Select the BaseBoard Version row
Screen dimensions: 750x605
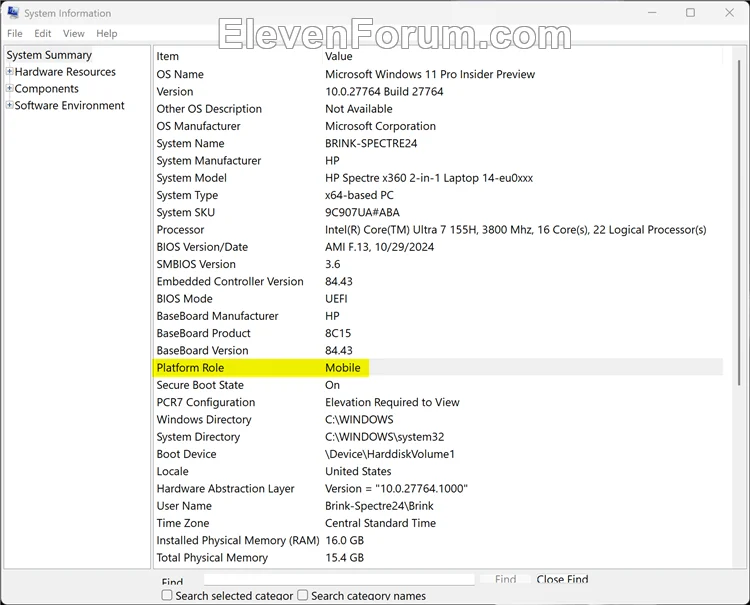(x=438, y=350)
